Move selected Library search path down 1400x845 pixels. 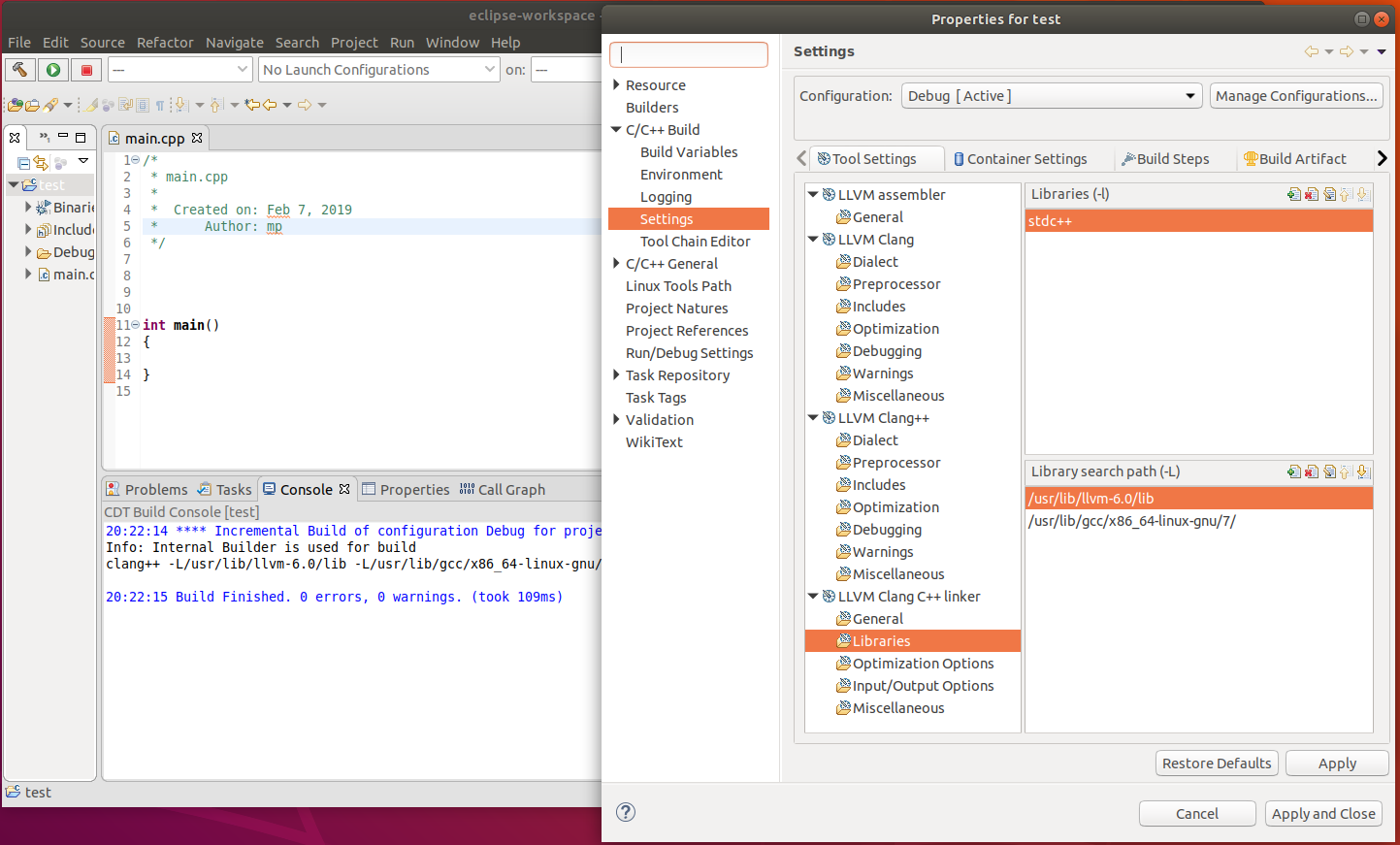point(1363,472)
